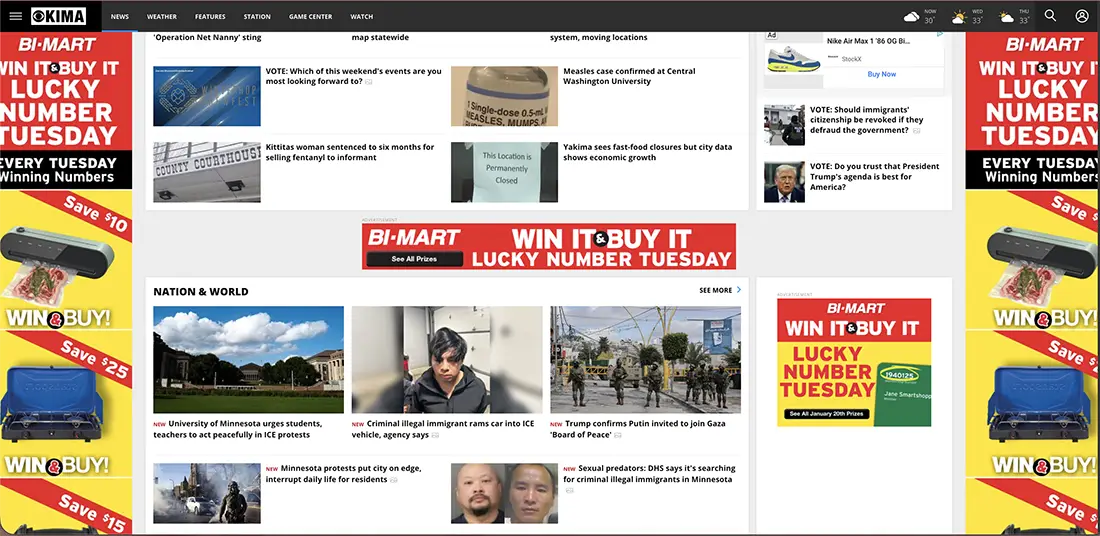Click the soldiers in street photo
Screen dimensions: 1100x536
645,359
